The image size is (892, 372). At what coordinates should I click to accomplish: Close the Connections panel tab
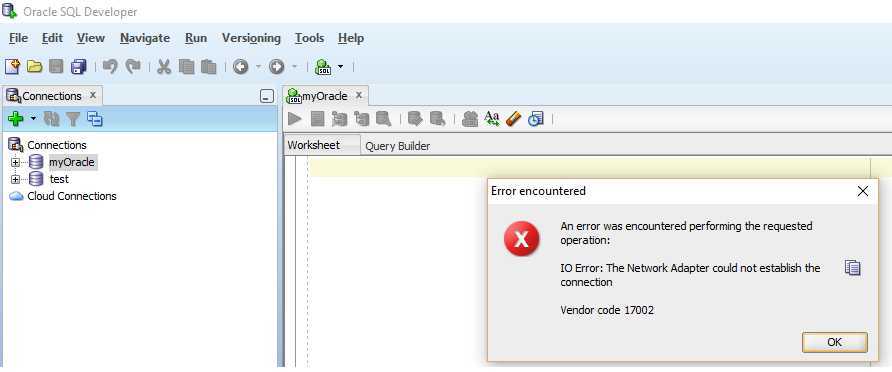tap(93, 95)
